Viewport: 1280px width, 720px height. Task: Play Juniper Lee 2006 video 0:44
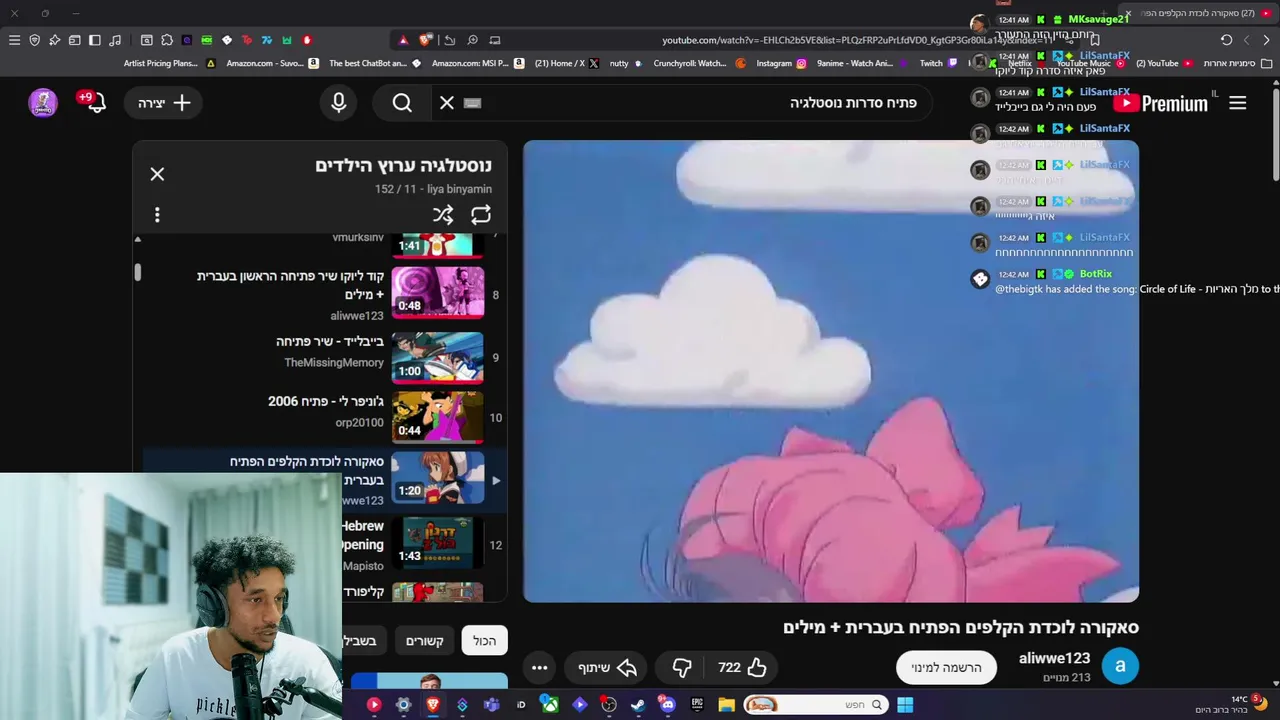pos(437,418)
